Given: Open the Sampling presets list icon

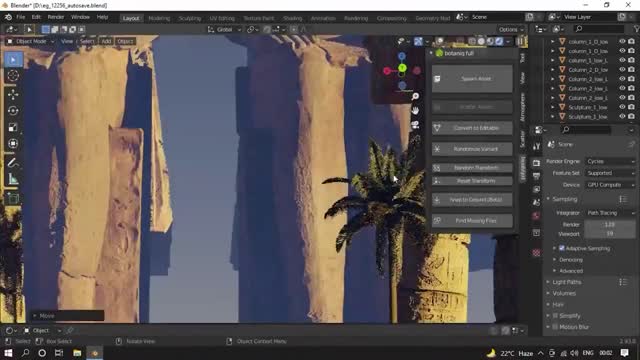Looking at the screenshot, I should pos(623,199).
